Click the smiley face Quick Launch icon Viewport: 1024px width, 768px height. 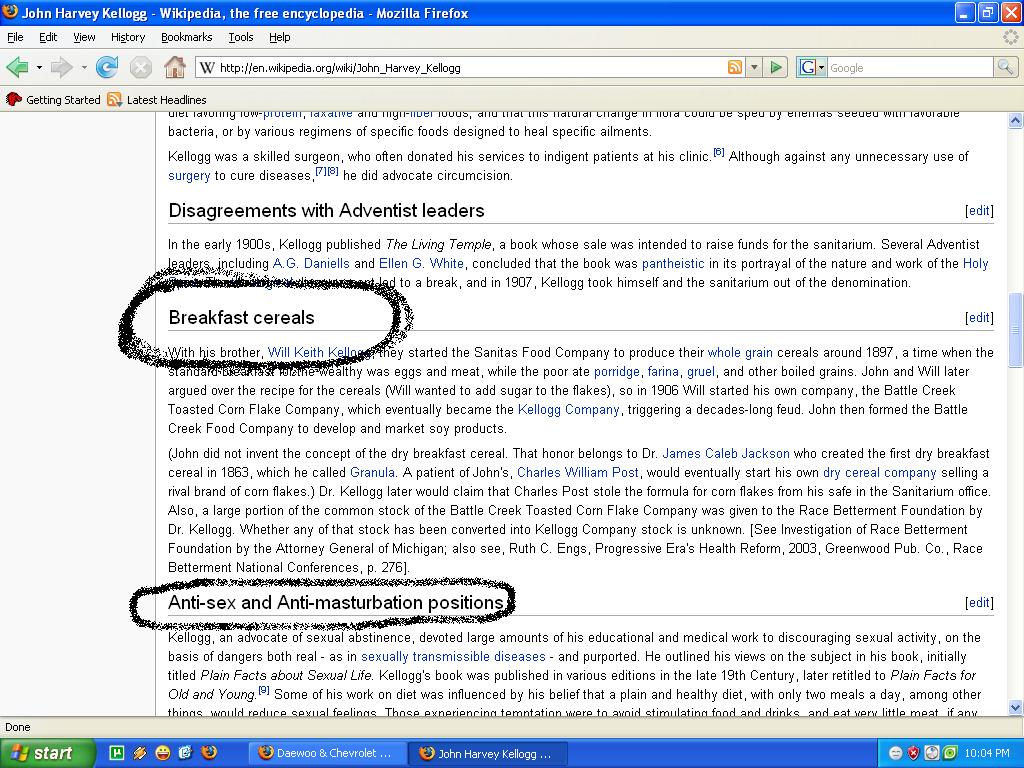[x=163, y=753]
